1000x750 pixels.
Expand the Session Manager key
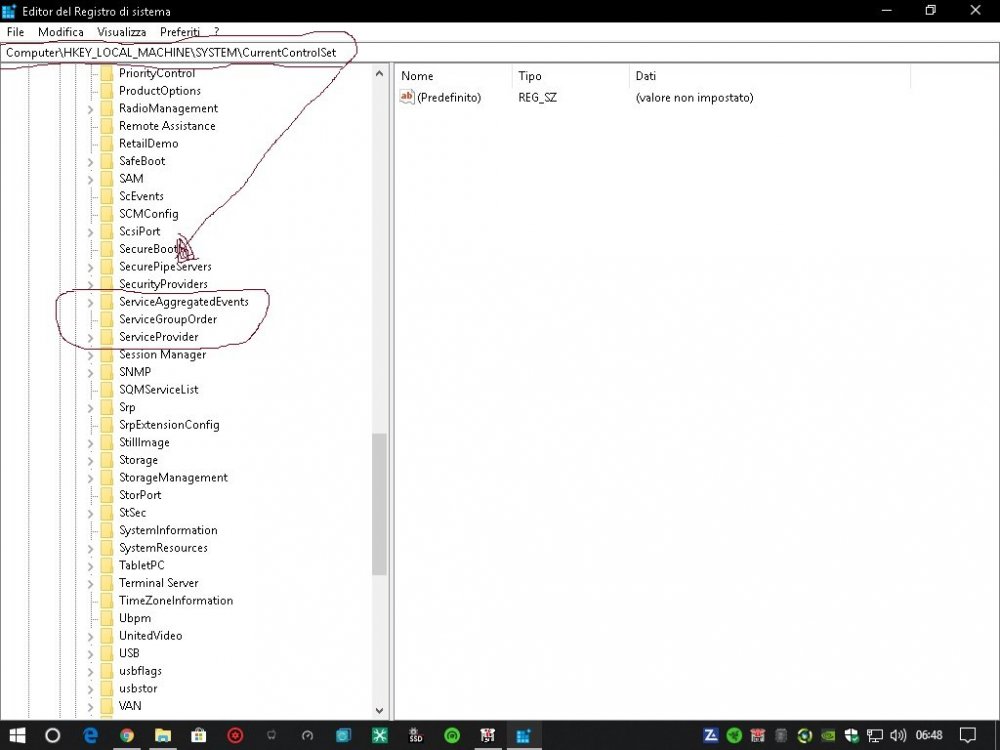90,355
